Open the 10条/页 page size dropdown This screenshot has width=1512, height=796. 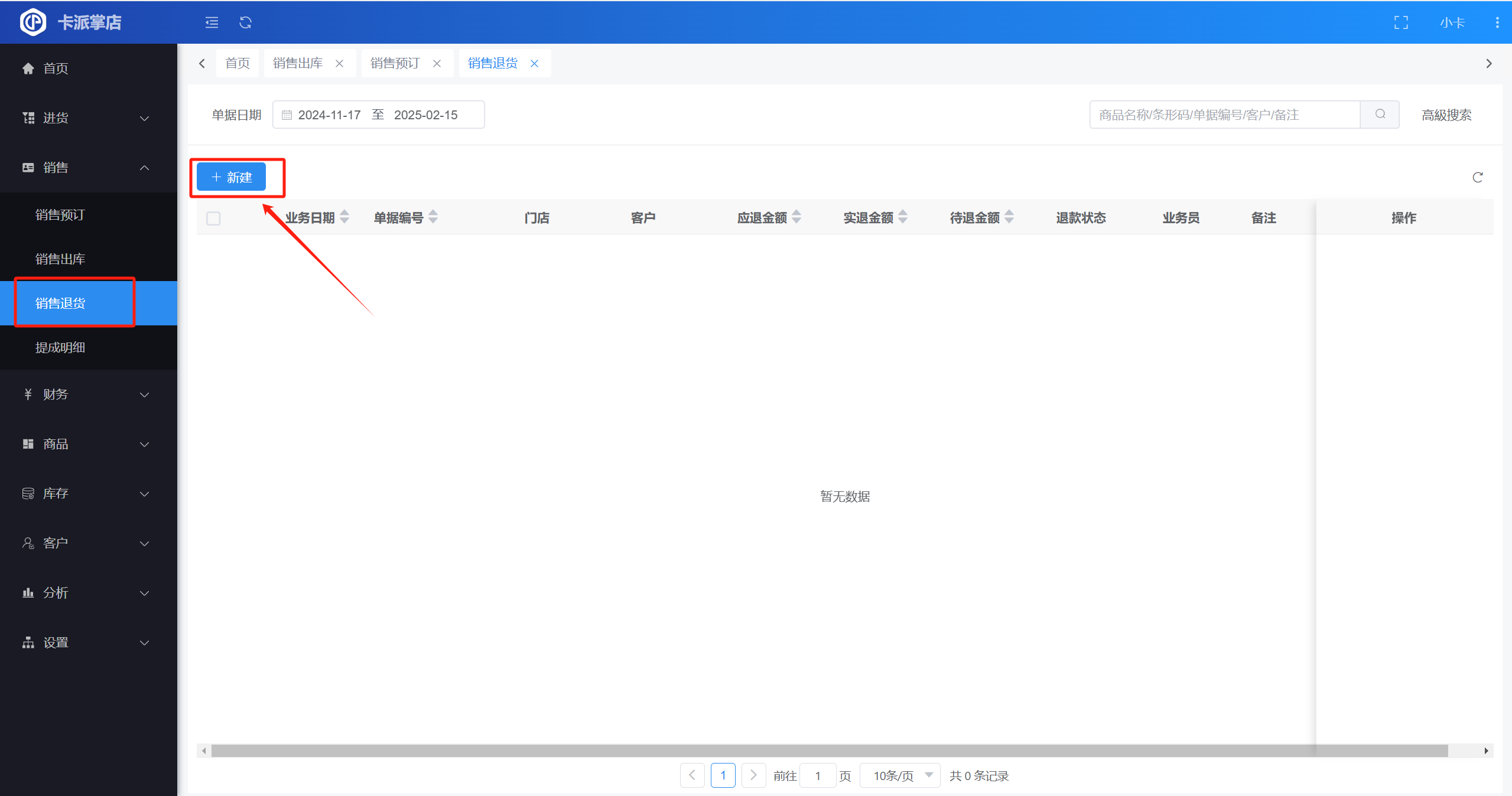click(x=900, y=775)
